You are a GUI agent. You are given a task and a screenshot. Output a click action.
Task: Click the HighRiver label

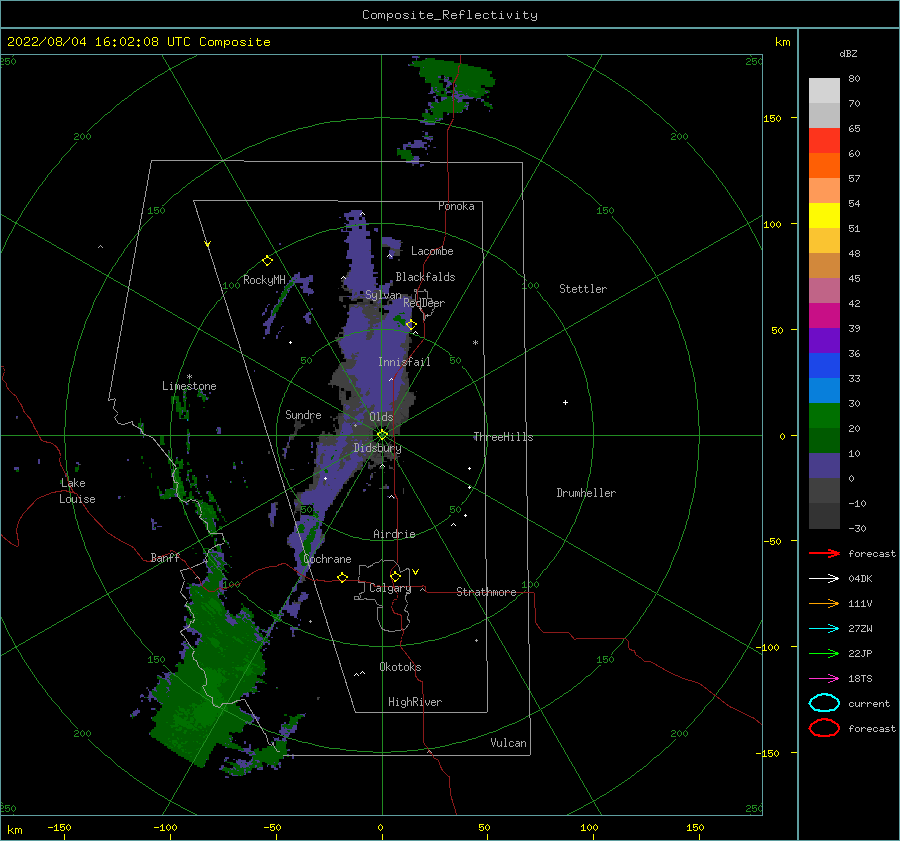pyautogui.click(x=415, y=702)
